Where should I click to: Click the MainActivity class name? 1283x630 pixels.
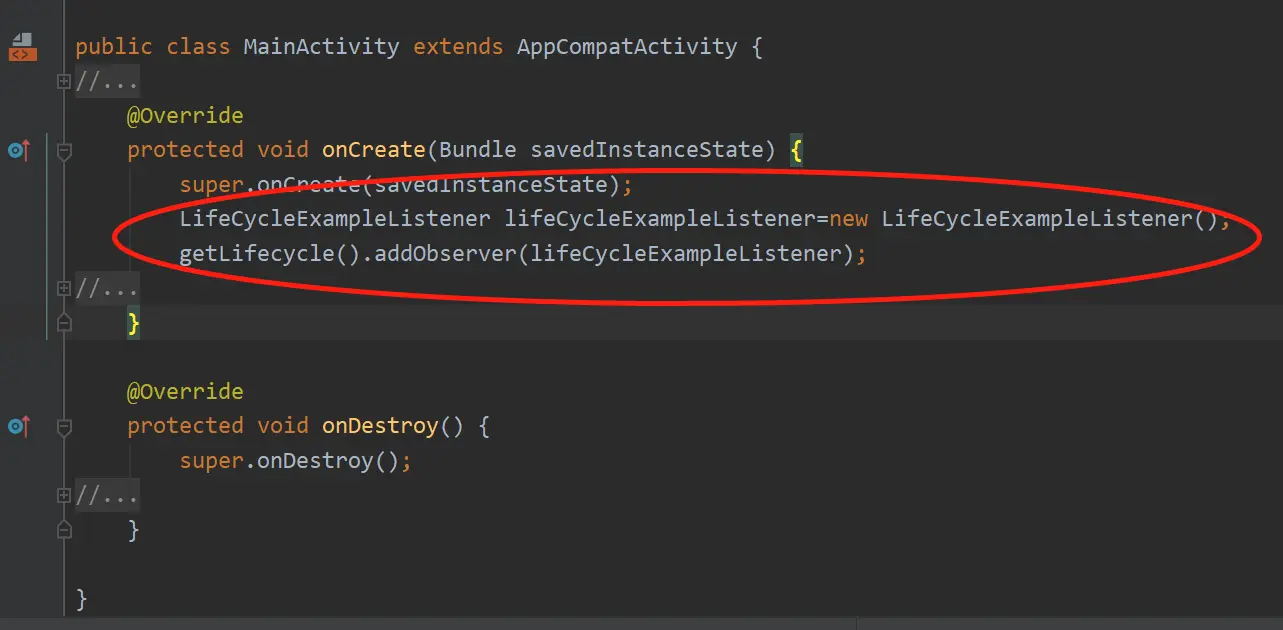pyautogui.click(x=321, y=47)
